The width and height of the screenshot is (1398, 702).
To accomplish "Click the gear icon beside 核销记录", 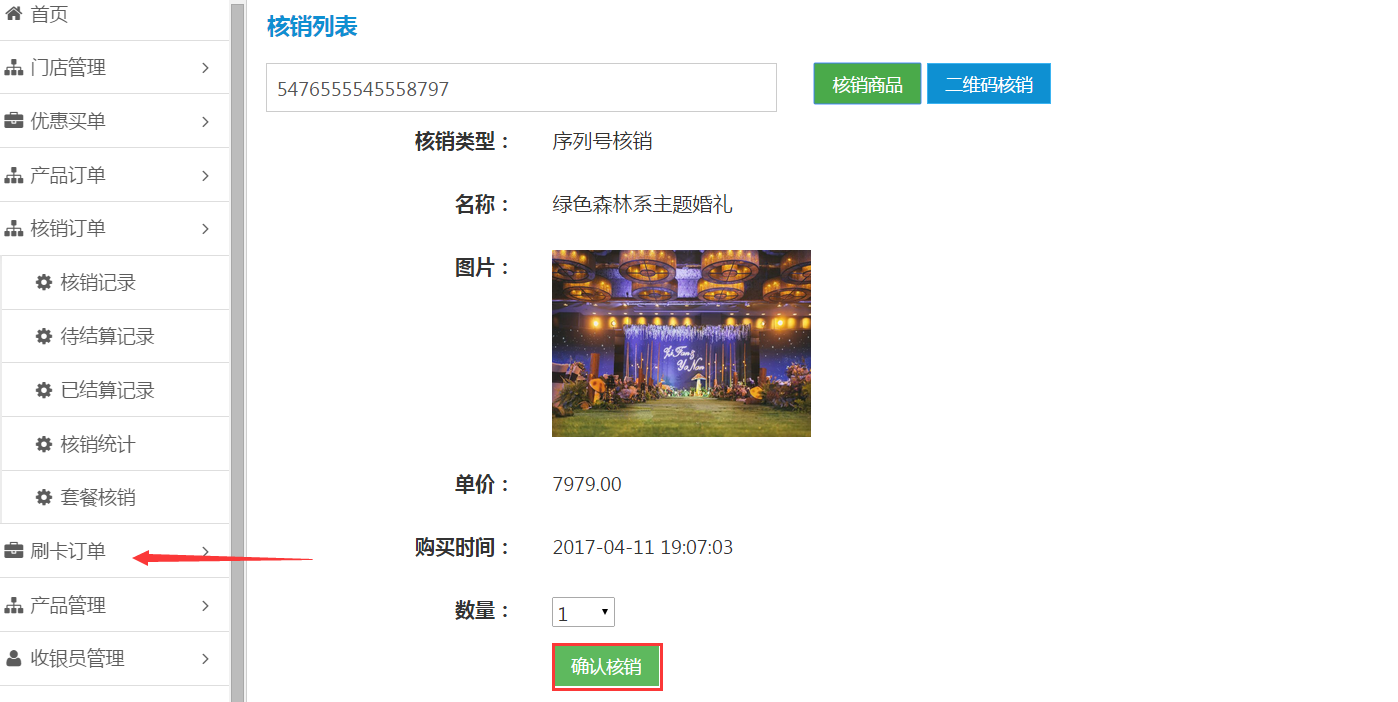I will pyautogui.click(x=44, y=282).
